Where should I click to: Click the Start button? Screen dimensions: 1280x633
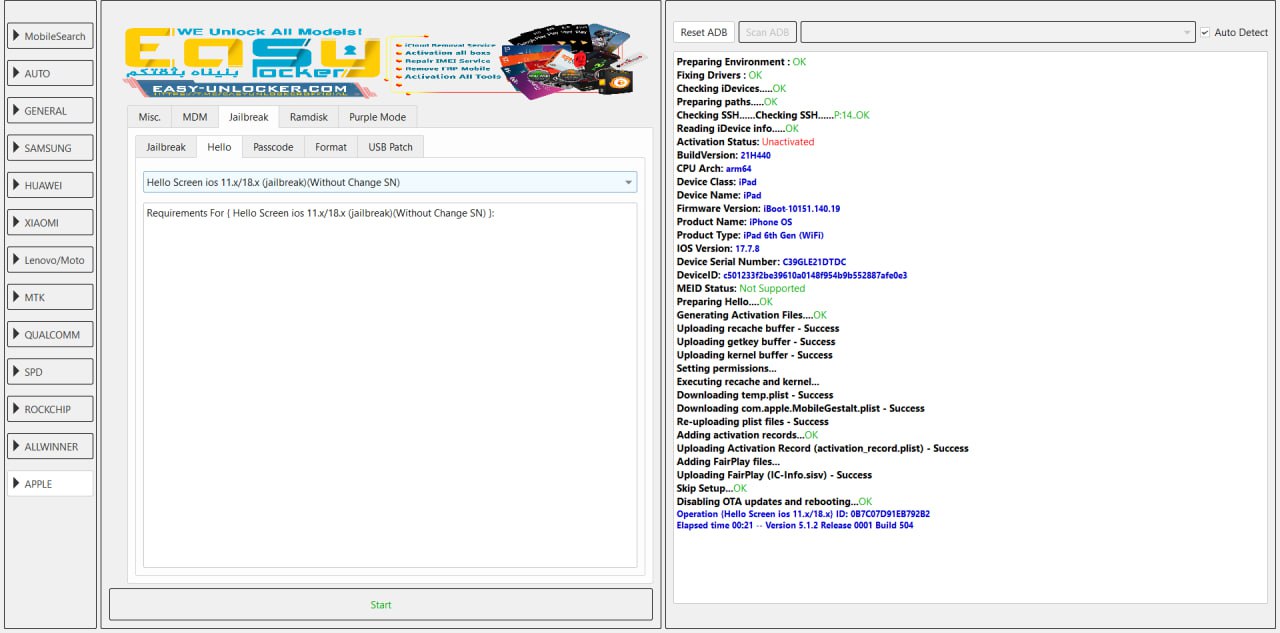pos(381,604)
